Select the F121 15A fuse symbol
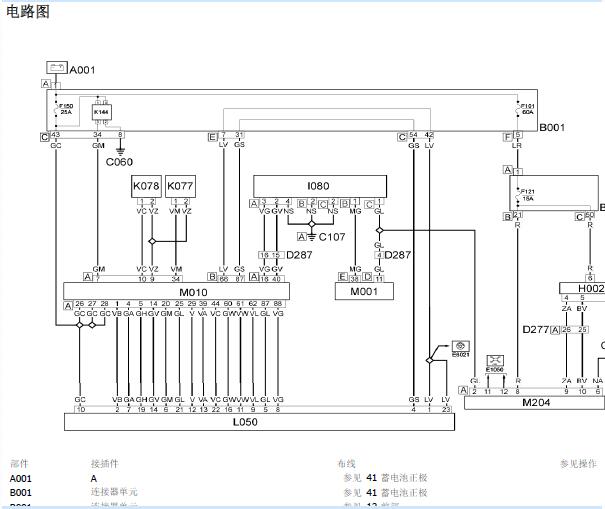This screenshot has height=509, width=605. coord(517,195)
